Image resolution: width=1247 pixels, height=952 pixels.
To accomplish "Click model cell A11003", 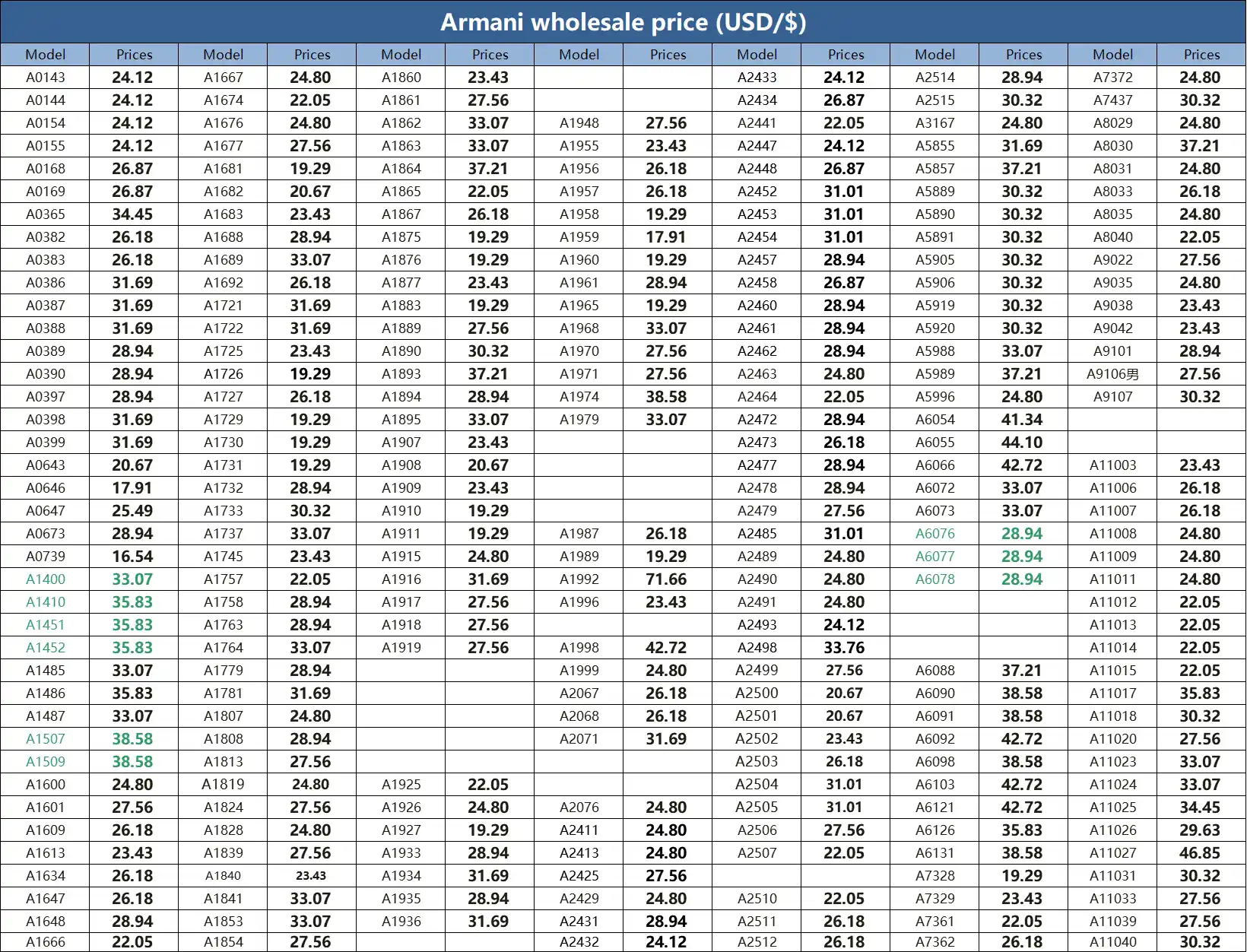I will [1113, 465].
